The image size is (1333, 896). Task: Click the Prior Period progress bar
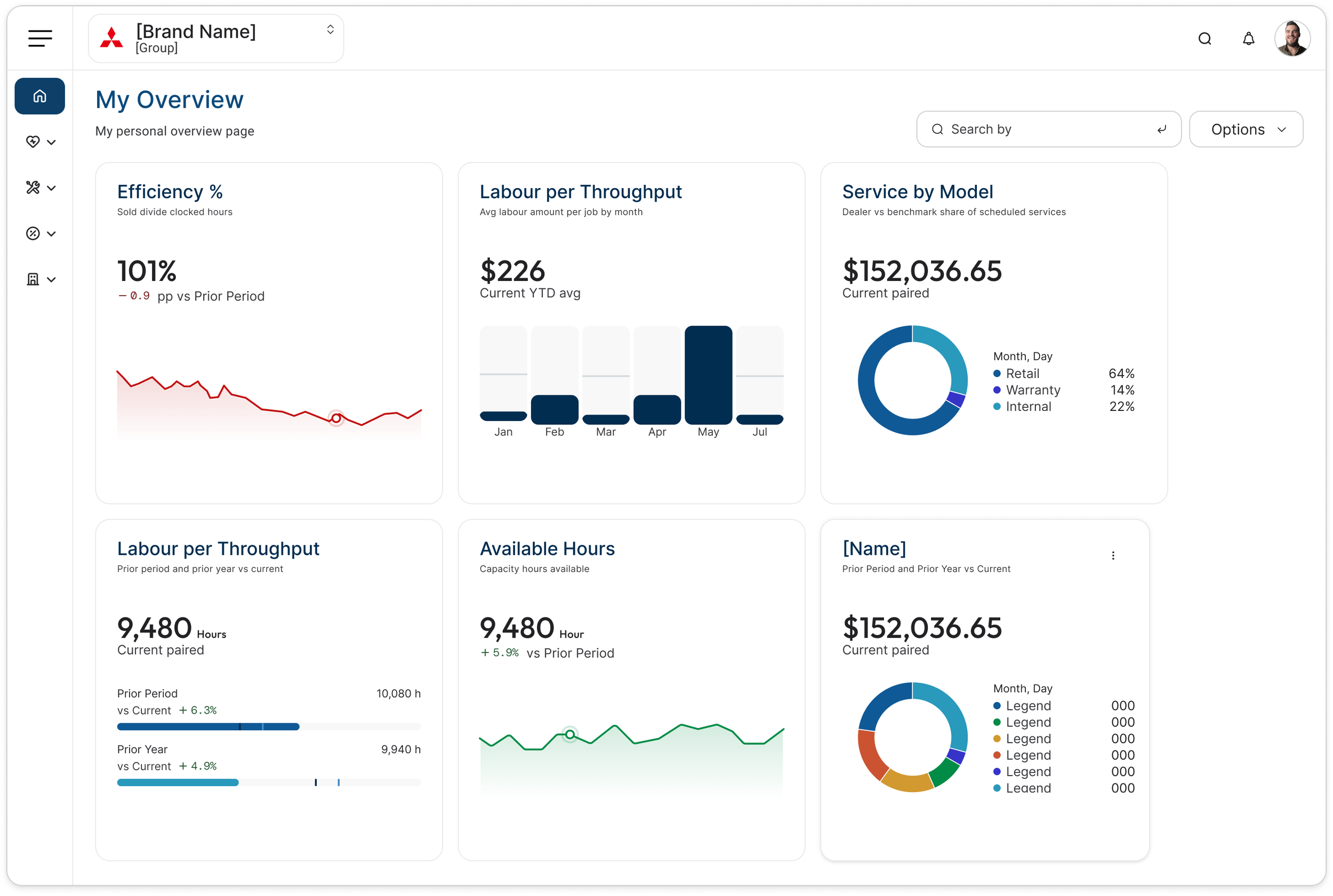(x=269, y=727)
